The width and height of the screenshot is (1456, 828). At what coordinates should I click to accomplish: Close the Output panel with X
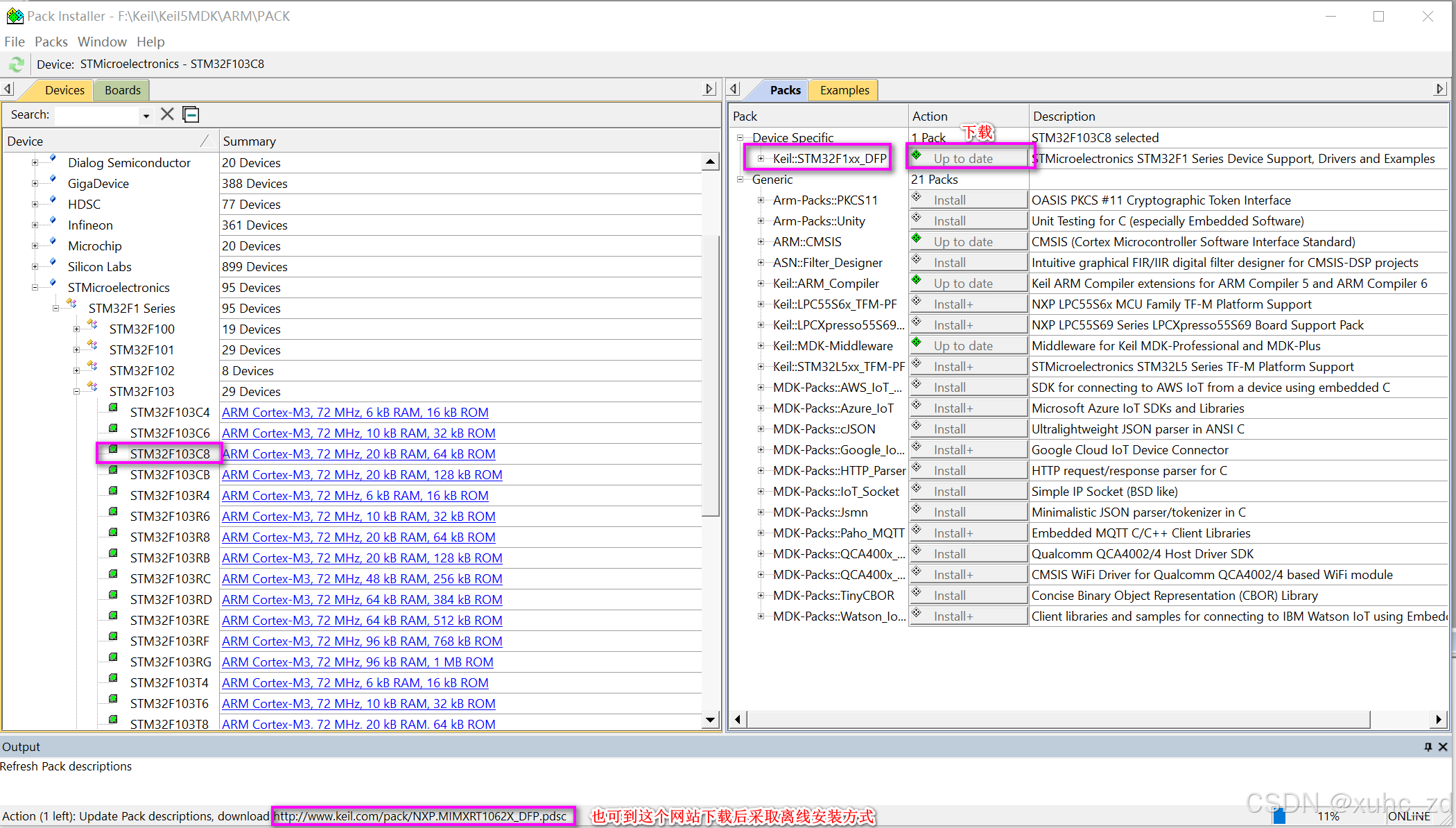coord(1443,747)
